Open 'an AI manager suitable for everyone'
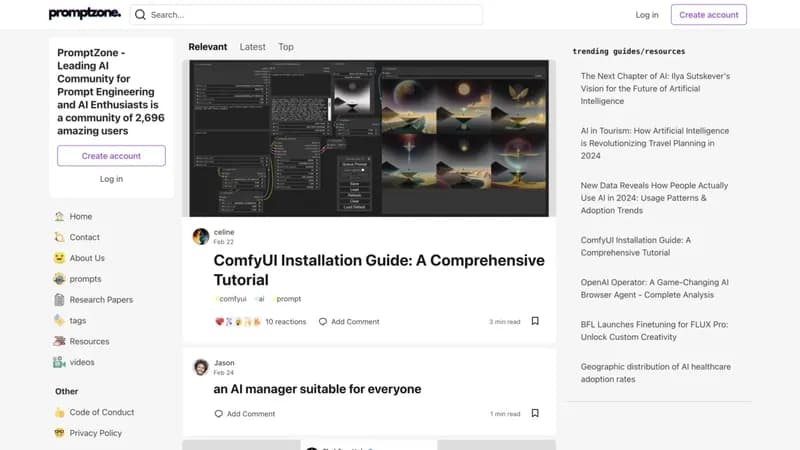 317,389
